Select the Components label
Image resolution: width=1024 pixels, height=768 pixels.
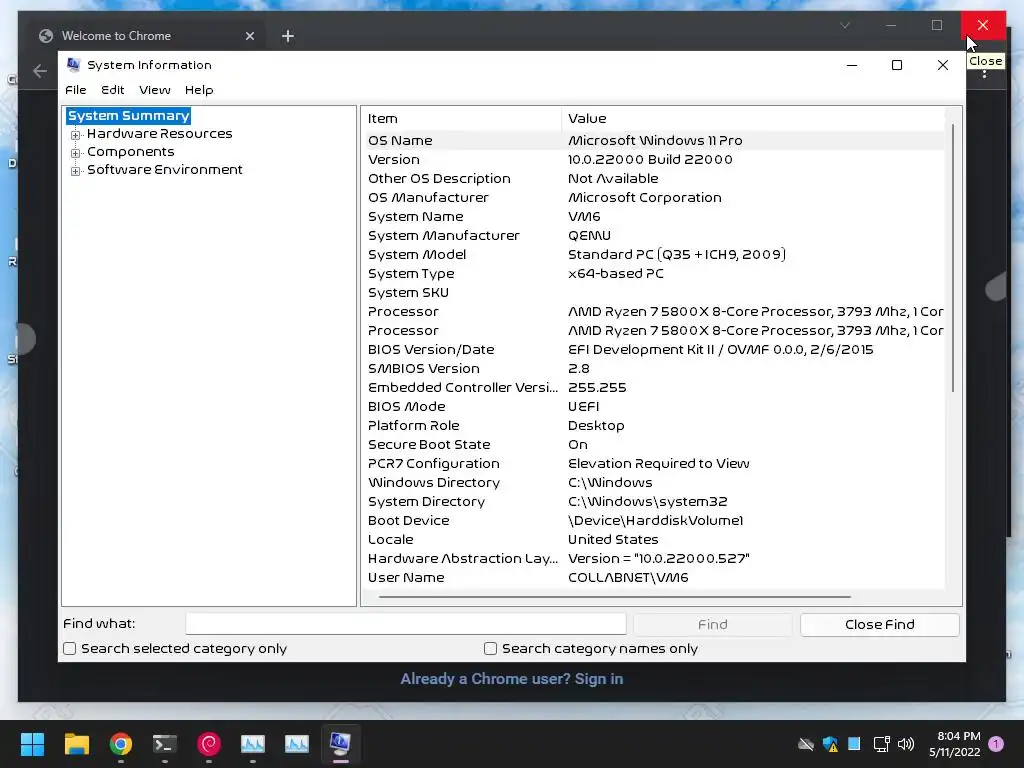point(131,152)
